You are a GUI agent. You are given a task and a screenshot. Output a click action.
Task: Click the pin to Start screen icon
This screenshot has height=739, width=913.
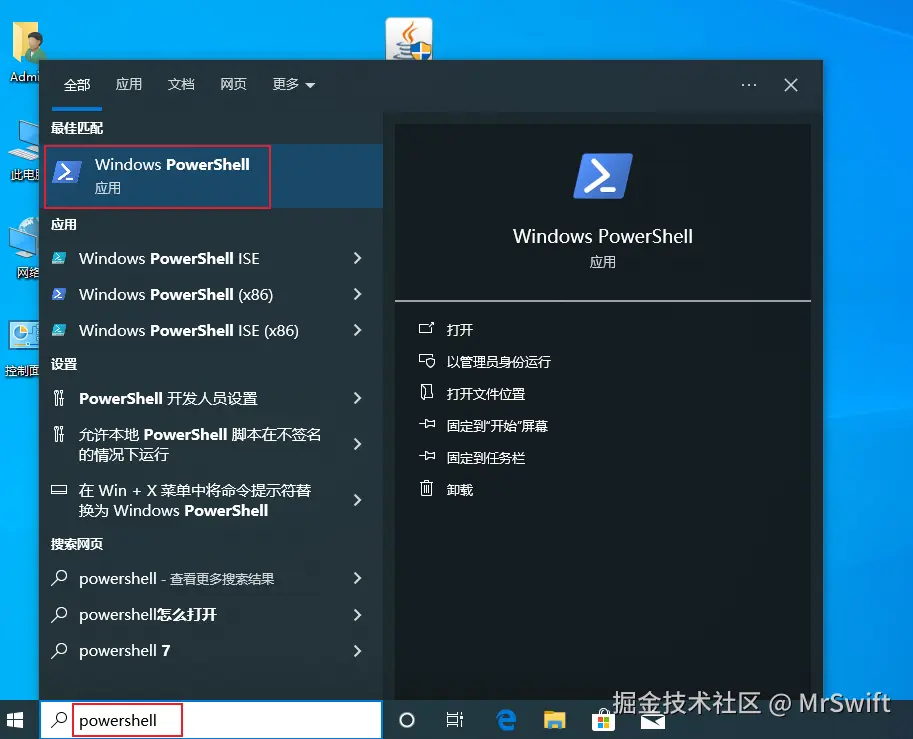[x=427, y=424]
